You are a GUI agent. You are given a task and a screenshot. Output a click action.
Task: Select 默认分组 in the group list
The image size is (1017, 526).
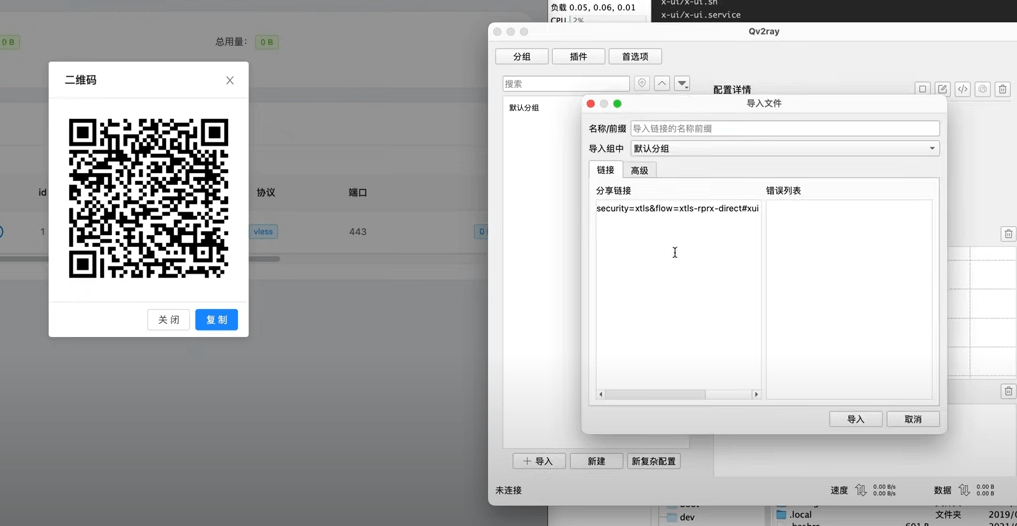tap(524, 108)
